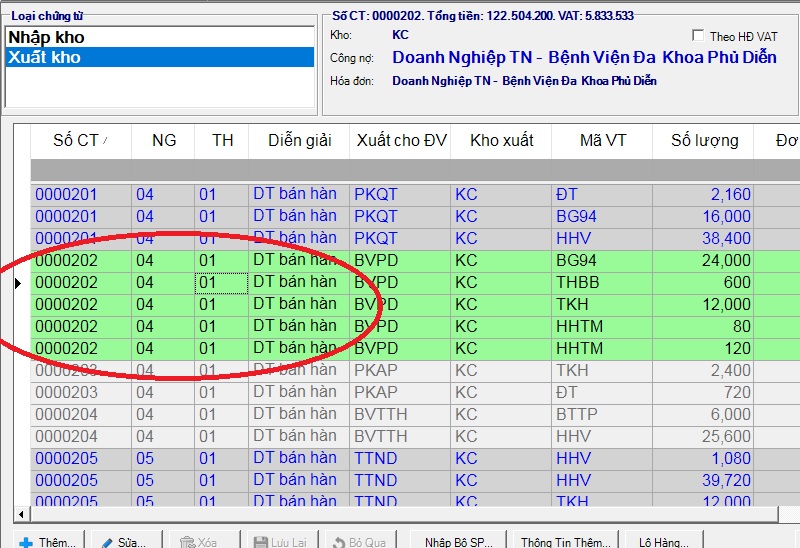Select Xuất kho document type
Screen dimensions: 800x548
160,57
